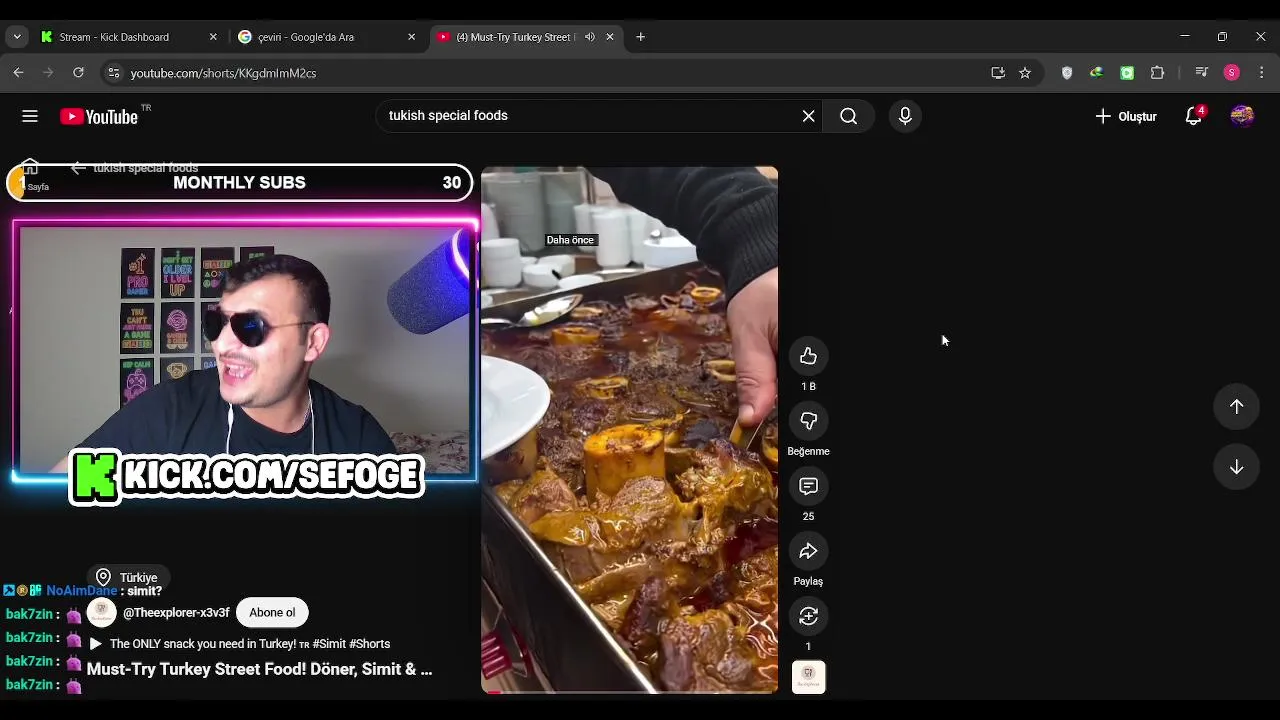Clear the search box with X
The image size is (1280, 720).
tap(808, 116)
